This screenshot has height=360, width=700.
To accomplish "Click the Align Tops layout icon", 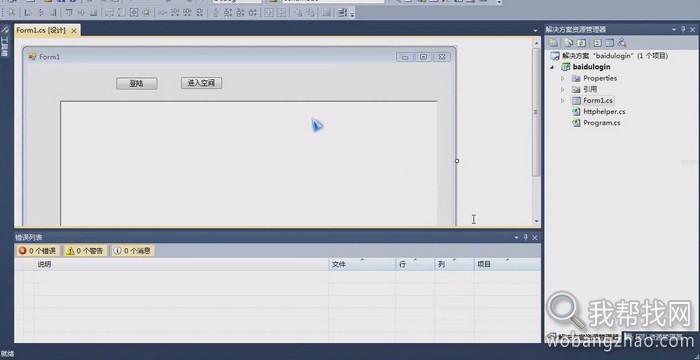I will click(x=68, y=13).
